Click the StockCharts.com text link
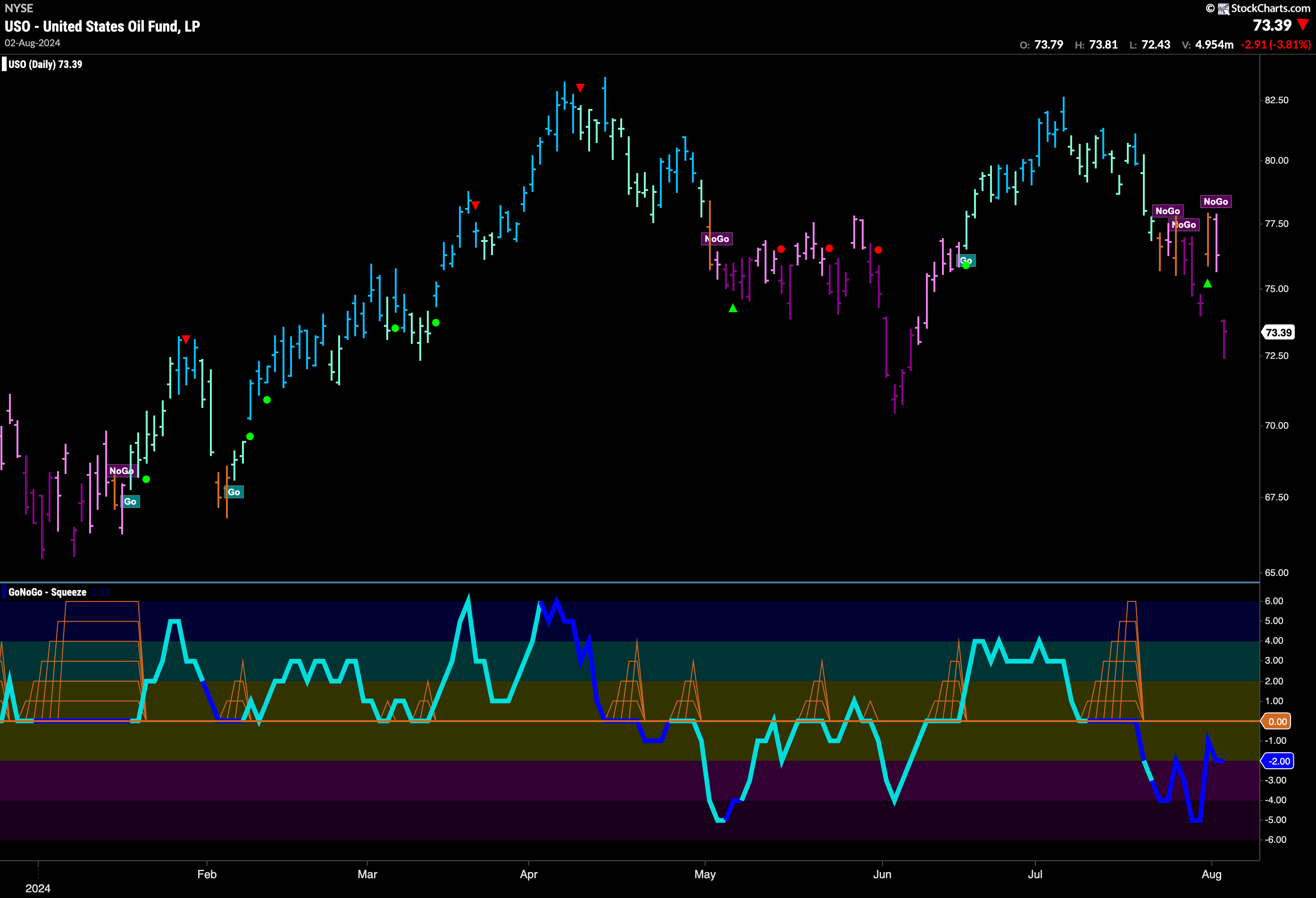 coord(1270,8)
